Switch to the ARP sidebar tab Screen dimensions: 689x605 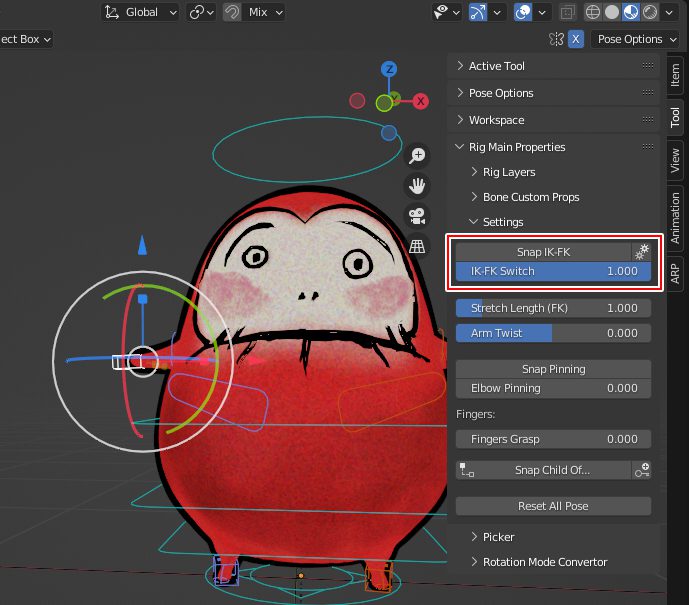pos(676,272)
